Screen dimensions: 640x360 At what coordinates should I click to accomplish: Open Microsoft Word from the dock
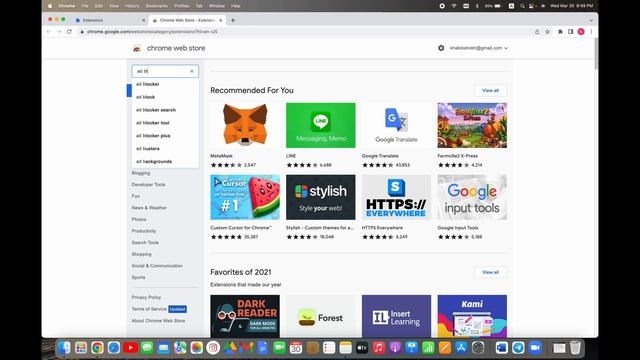502,347
